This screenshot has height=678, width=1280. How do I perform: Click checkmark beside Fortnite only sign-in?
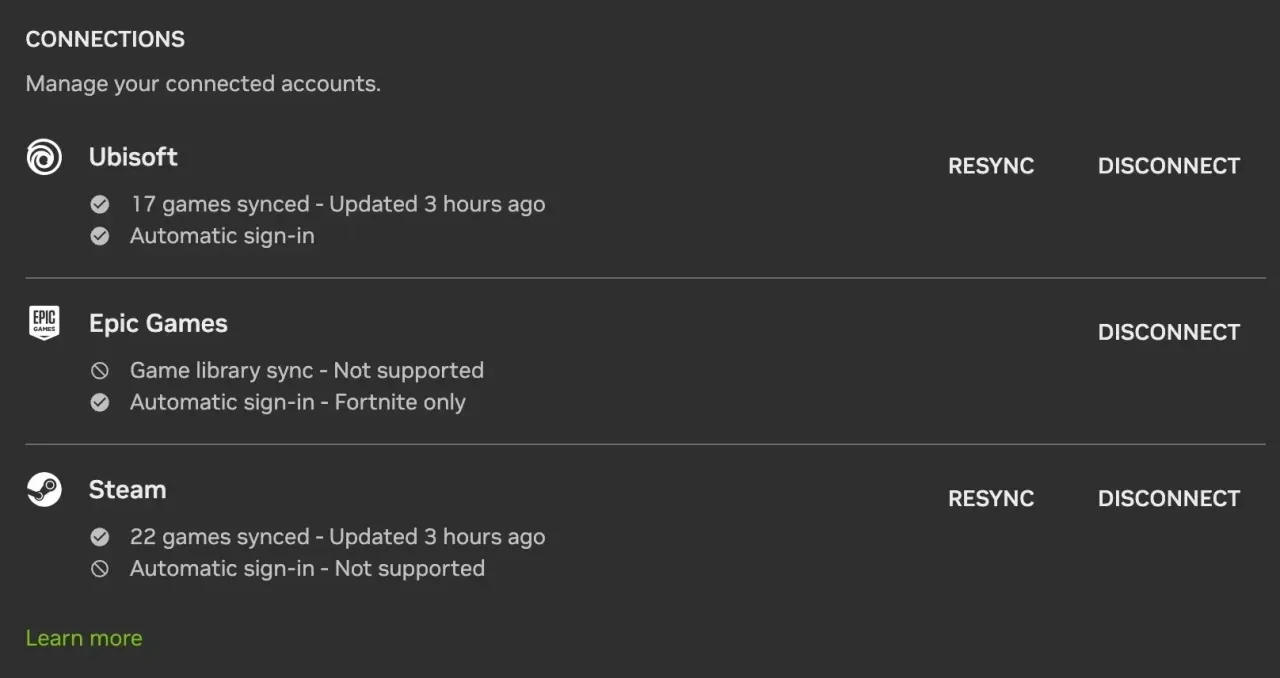(x=100, y=403)
